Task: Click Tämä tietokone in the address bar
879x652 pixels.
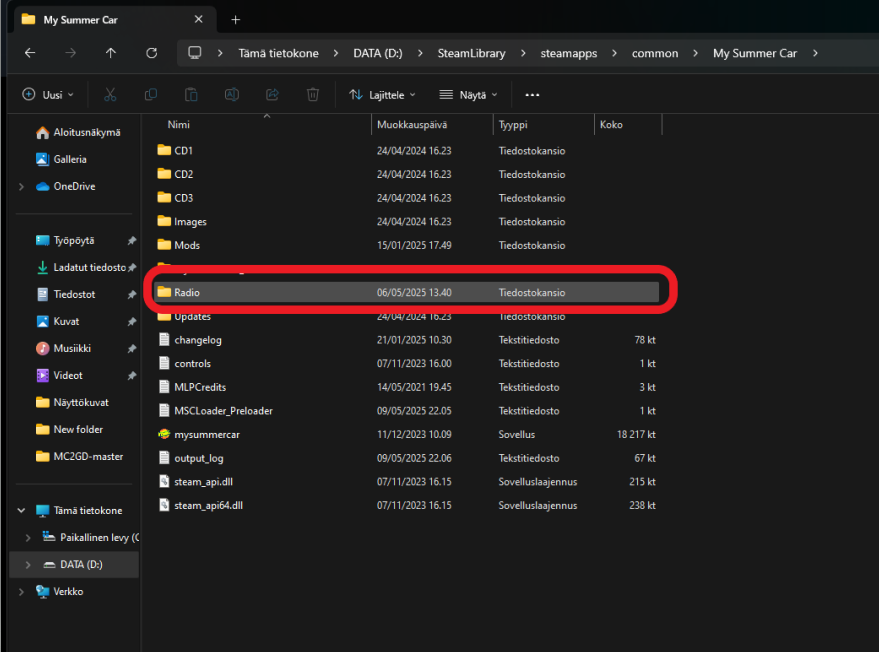Action: (278, 53)
